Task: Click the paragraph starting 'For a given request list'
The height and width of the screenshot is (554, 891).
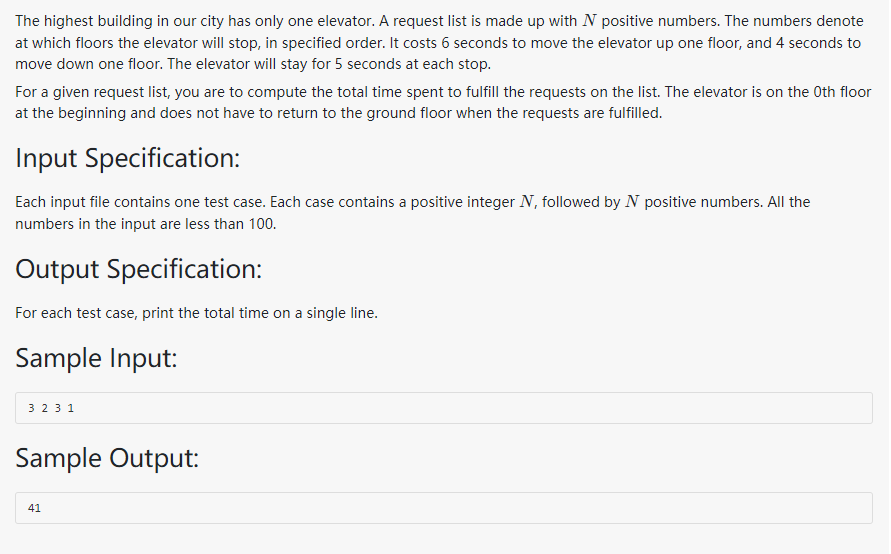Action: (x=443, y=102)
